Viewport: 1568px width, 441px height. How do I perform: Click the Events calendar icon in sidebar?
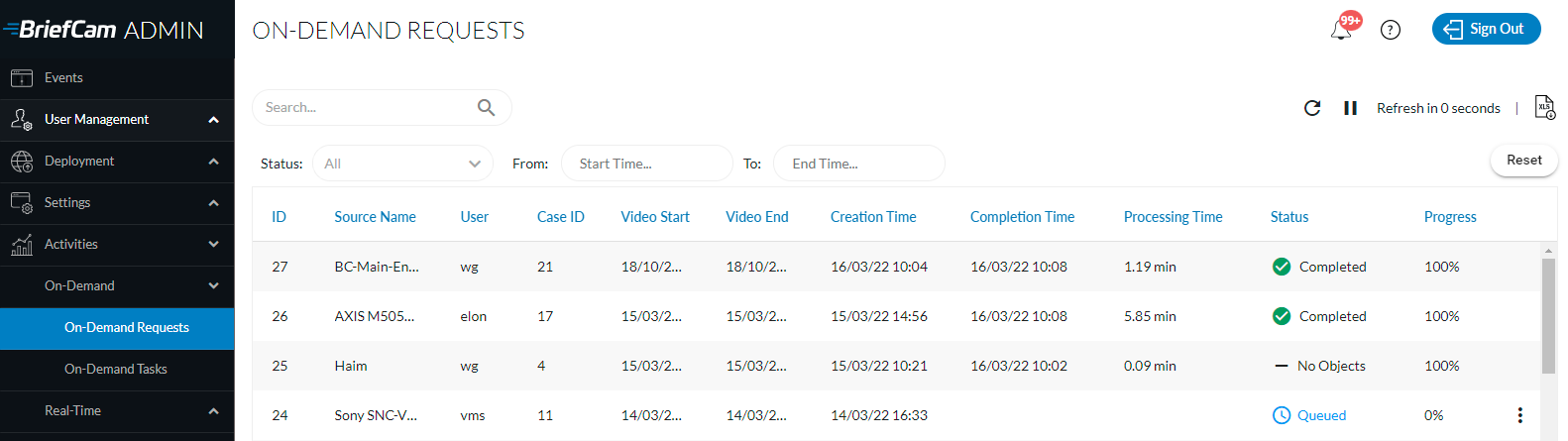22,77
